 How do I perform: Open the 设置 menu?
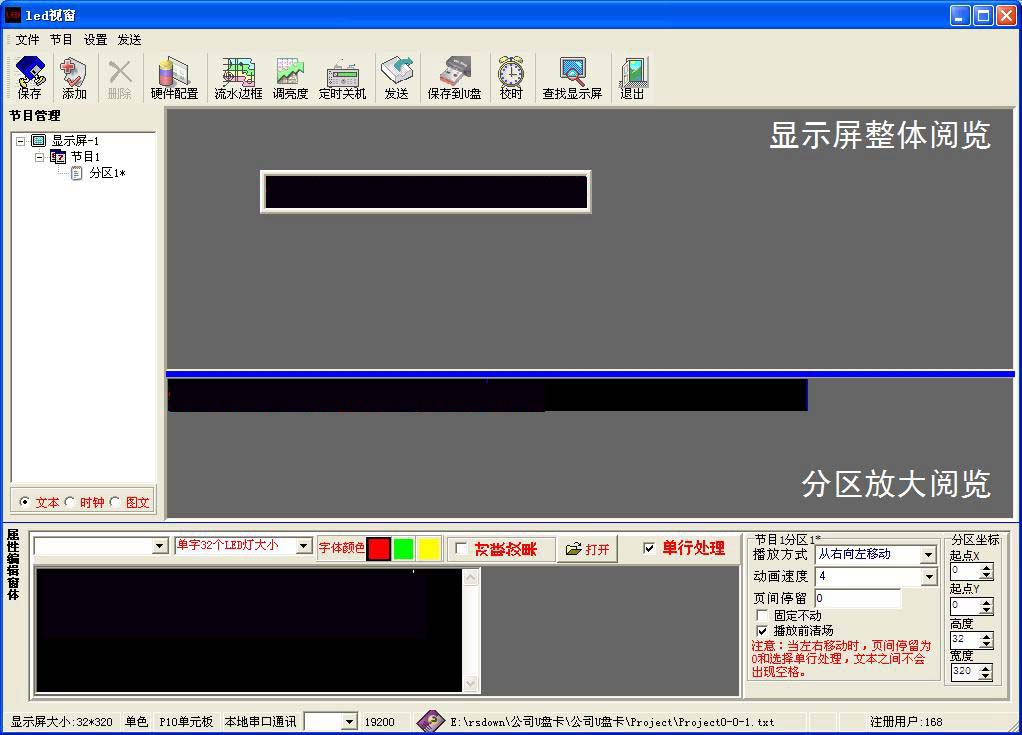click(95, 40)
